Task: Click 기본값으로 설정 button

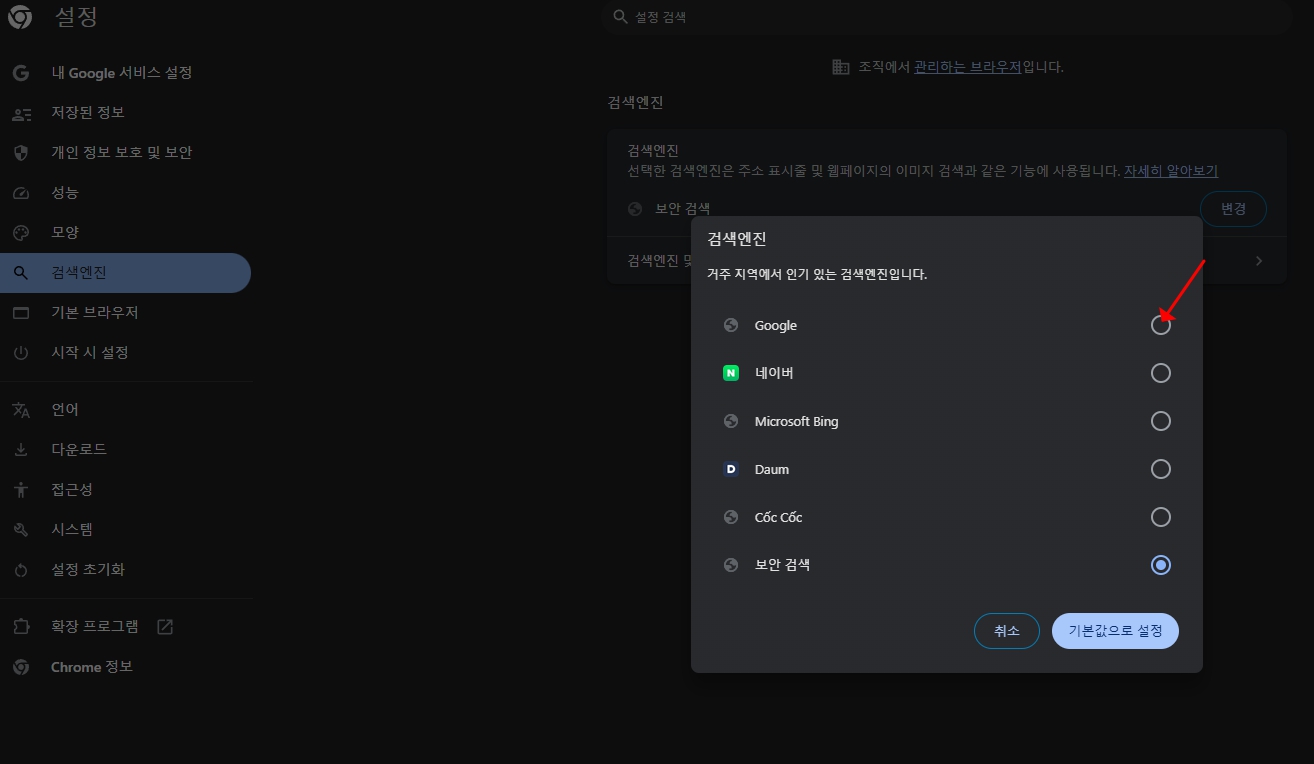Action: click(x=1115, y=631)
